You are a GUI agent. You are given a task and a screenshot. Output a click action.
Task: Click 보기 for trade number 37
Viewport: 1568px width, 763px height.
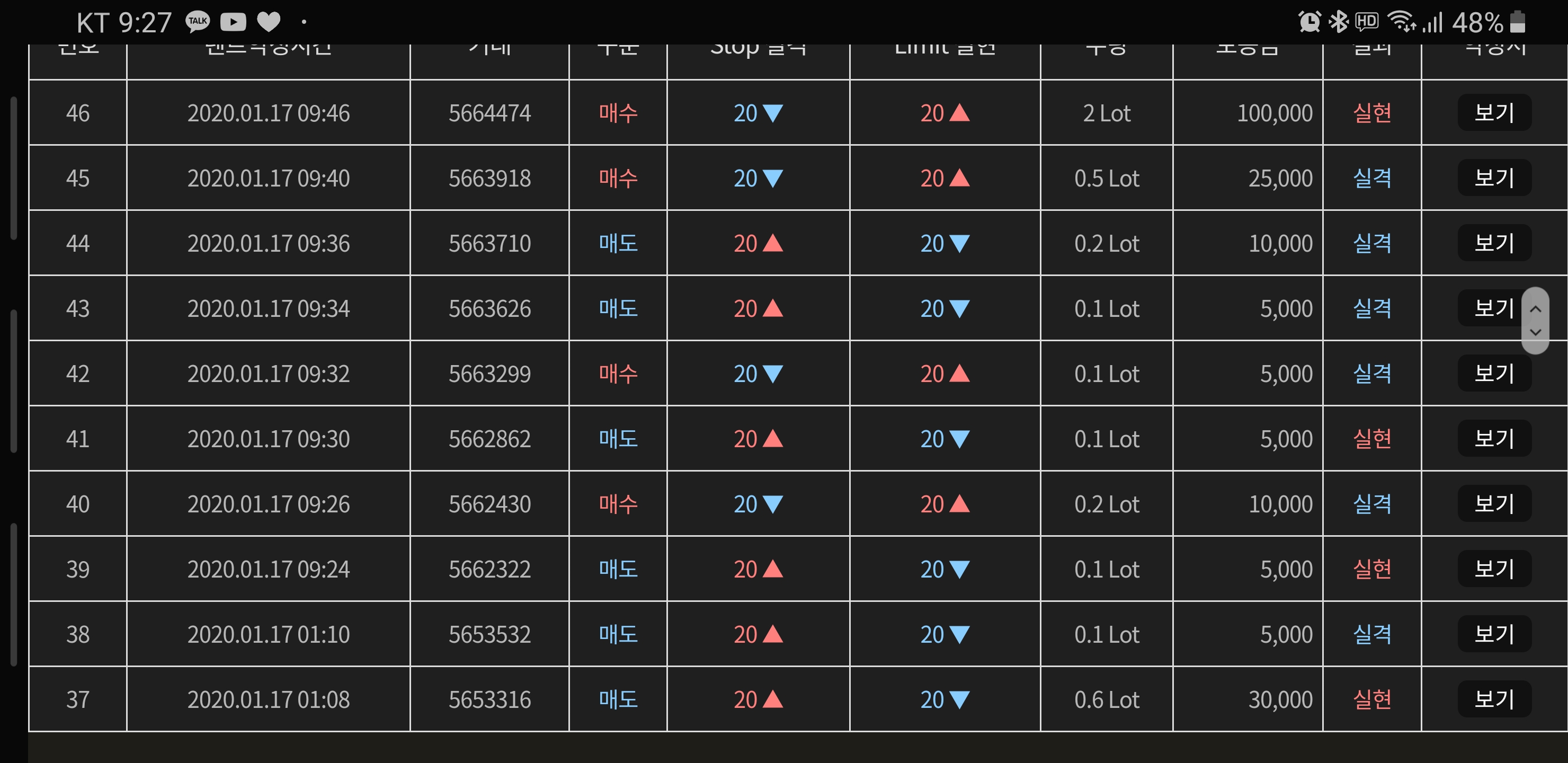[1494, 699]
